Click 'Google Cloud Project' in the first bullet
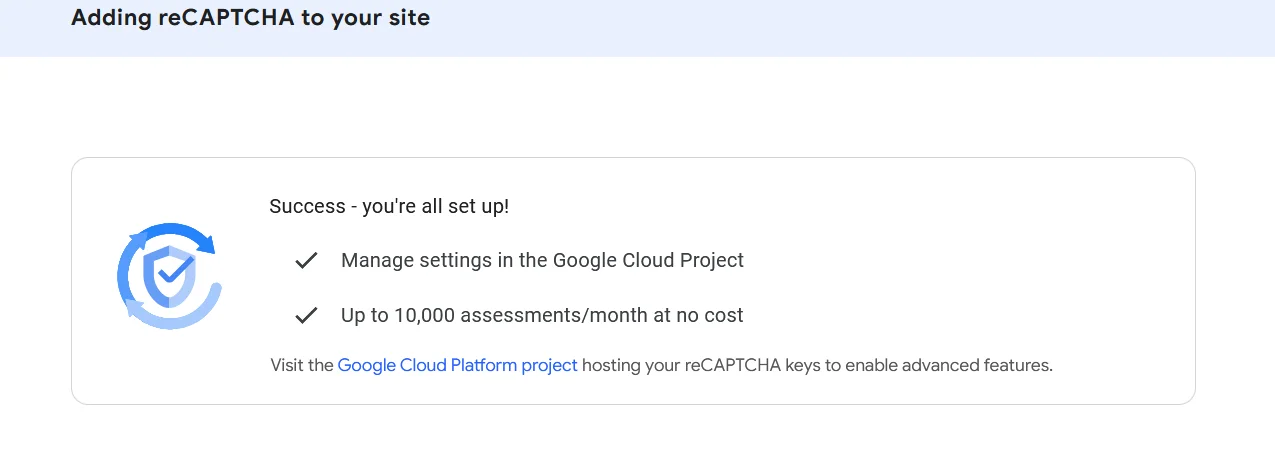The width and height of the screenshot is (1275, 469). 648,260
